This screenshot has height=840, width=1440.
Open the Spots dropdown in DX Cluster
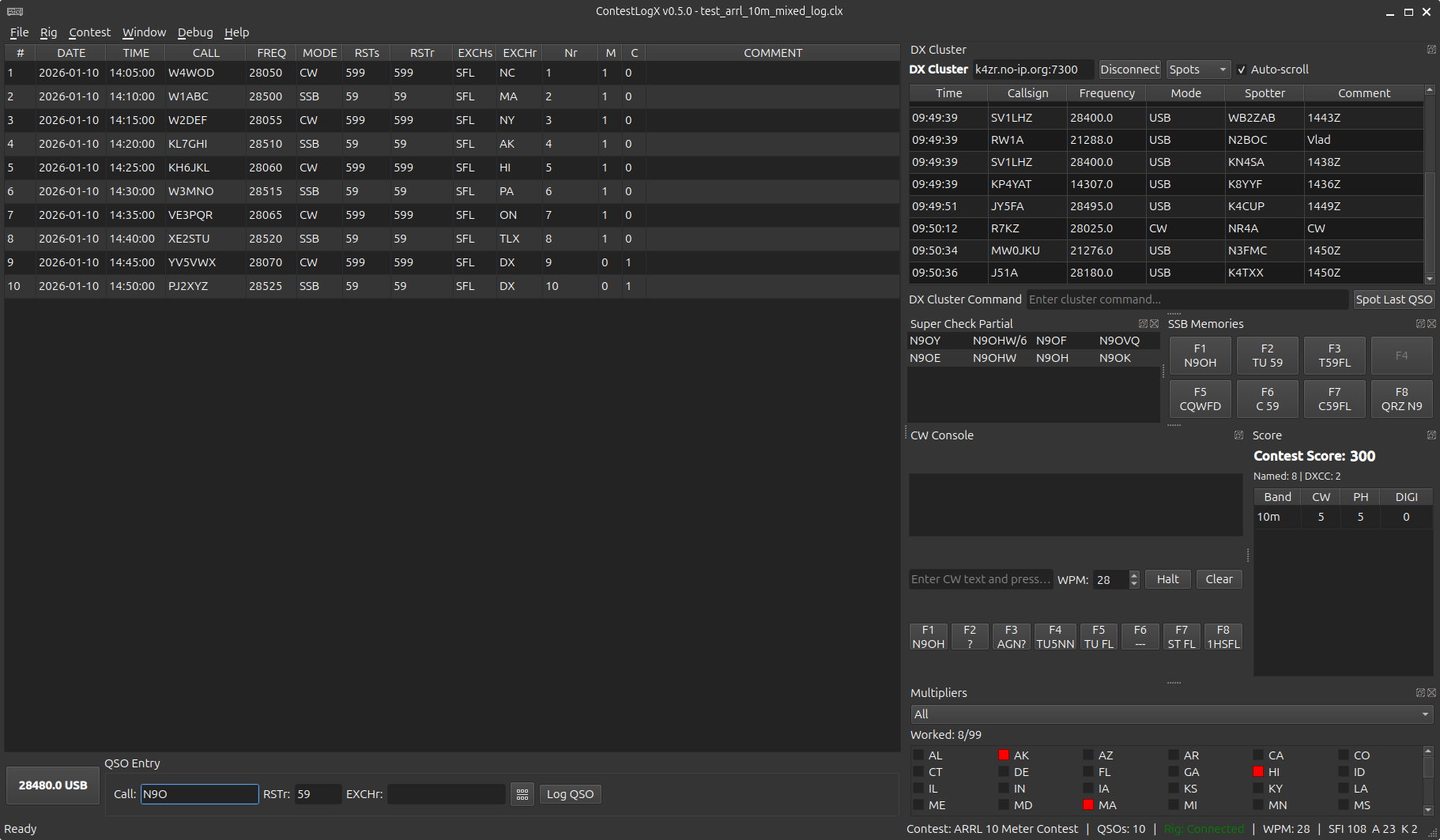[1197, 69]
